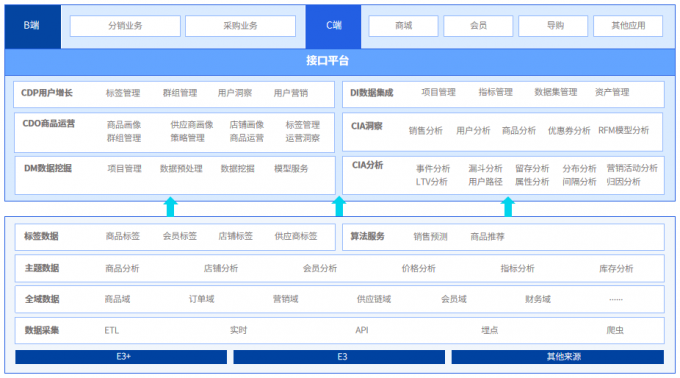Open the 分销业务 box
The height and width of the screenshot is (378, 680).
coord(125,26)
